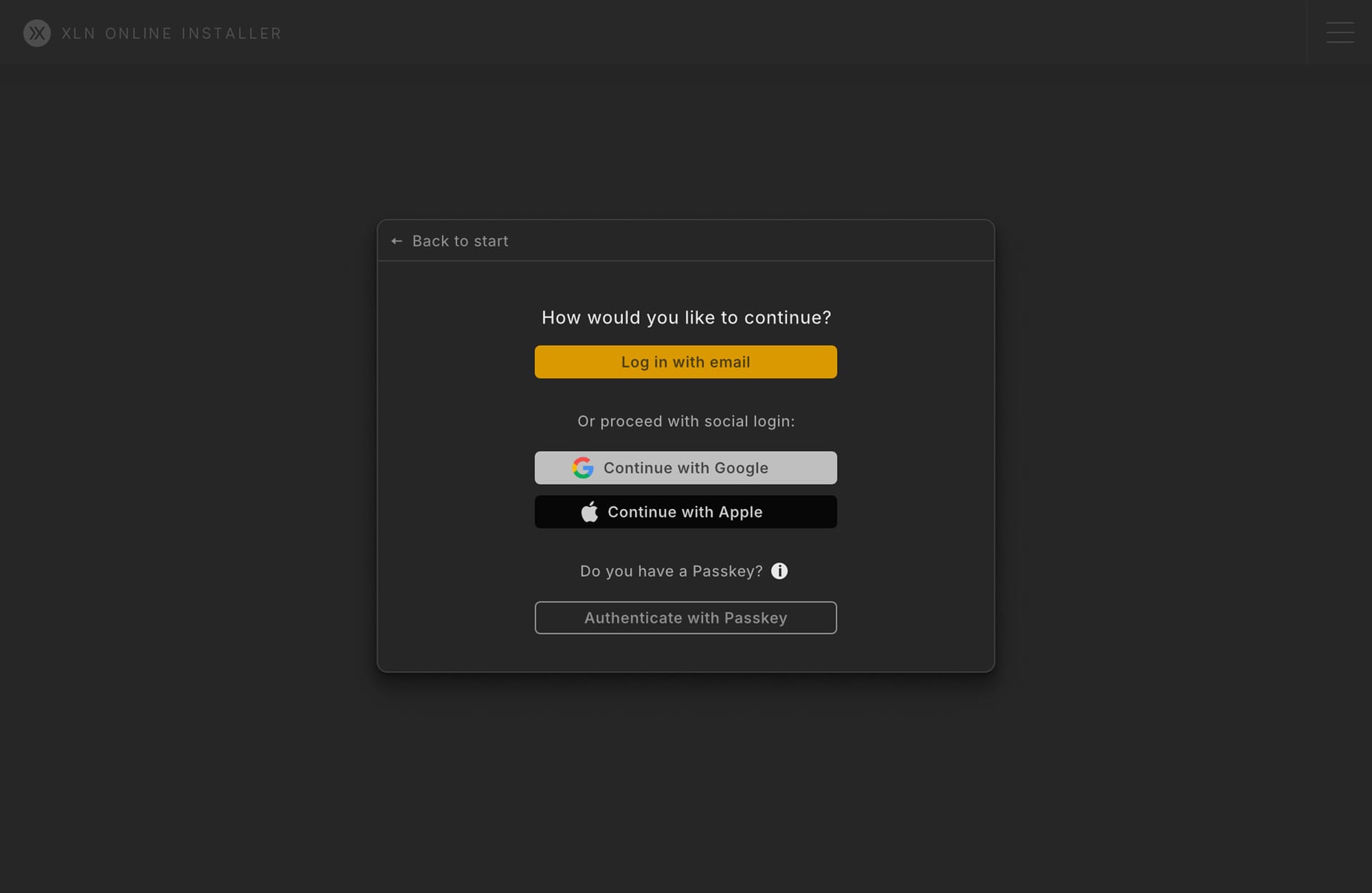Click the back arrow icon
The height and width of the screenshot is (893, 1372).
(397, 242)
